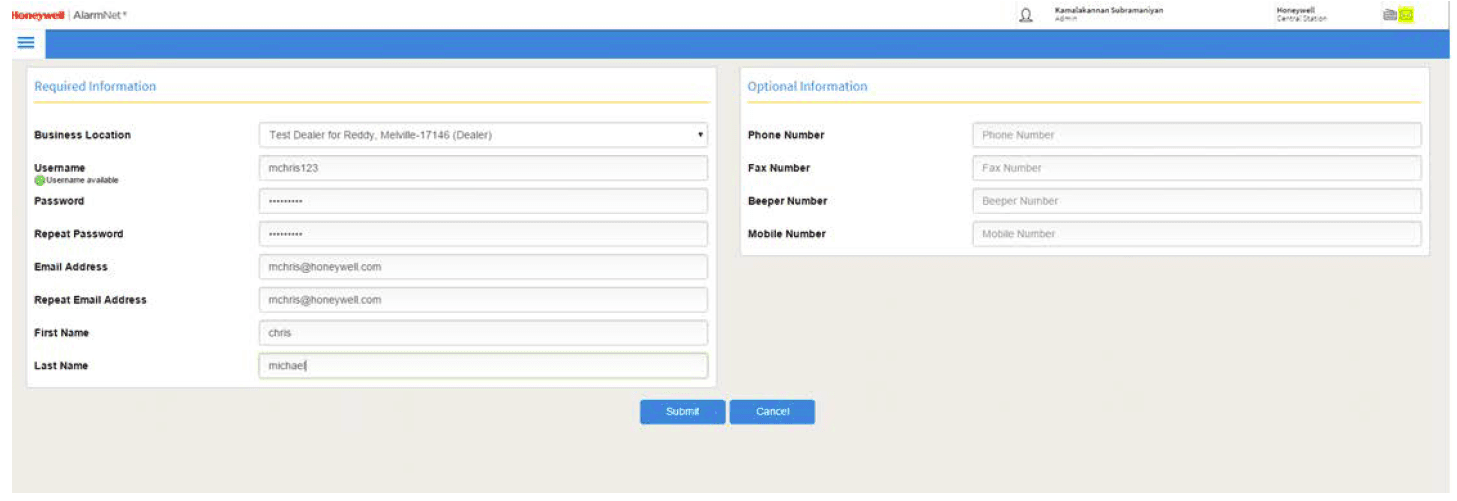Image resolution: width=1457 pixels, height=501 pixels.
Task: Cancel the user creation form
Action: (x=772, y=412)
